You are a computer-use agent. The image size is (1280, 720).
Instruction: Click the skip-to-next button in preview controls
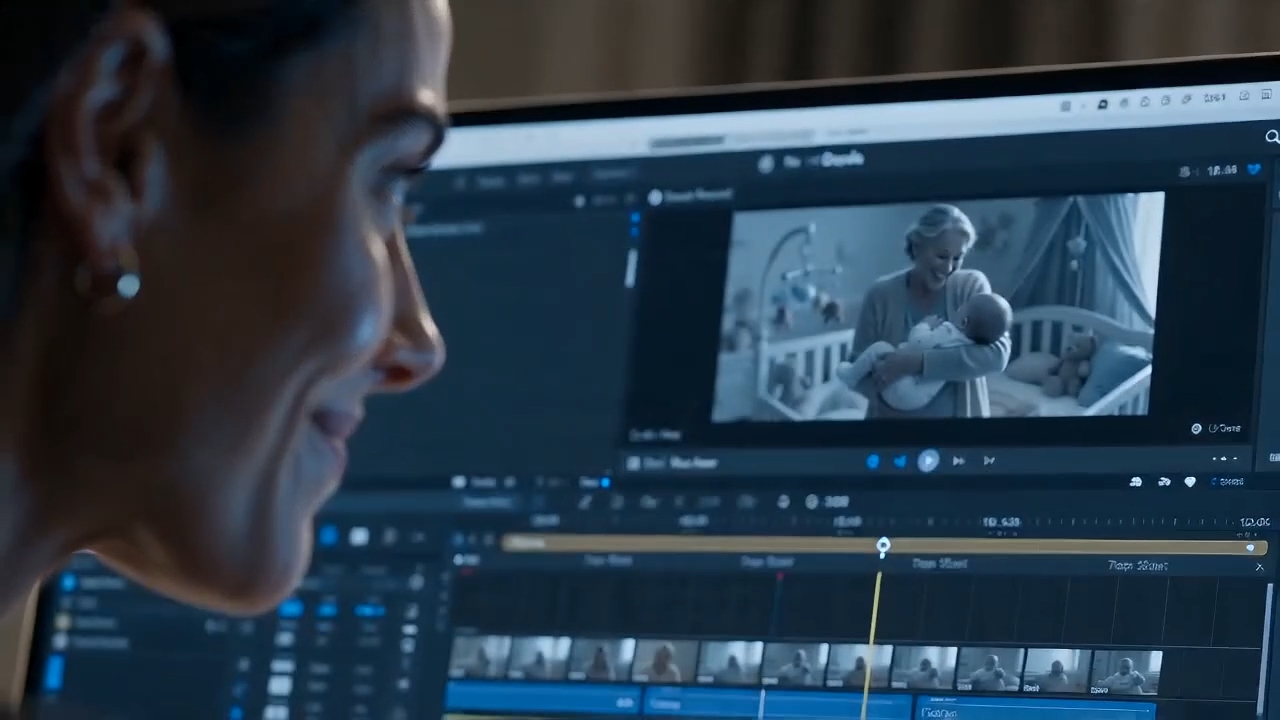(x=989, y=460)
